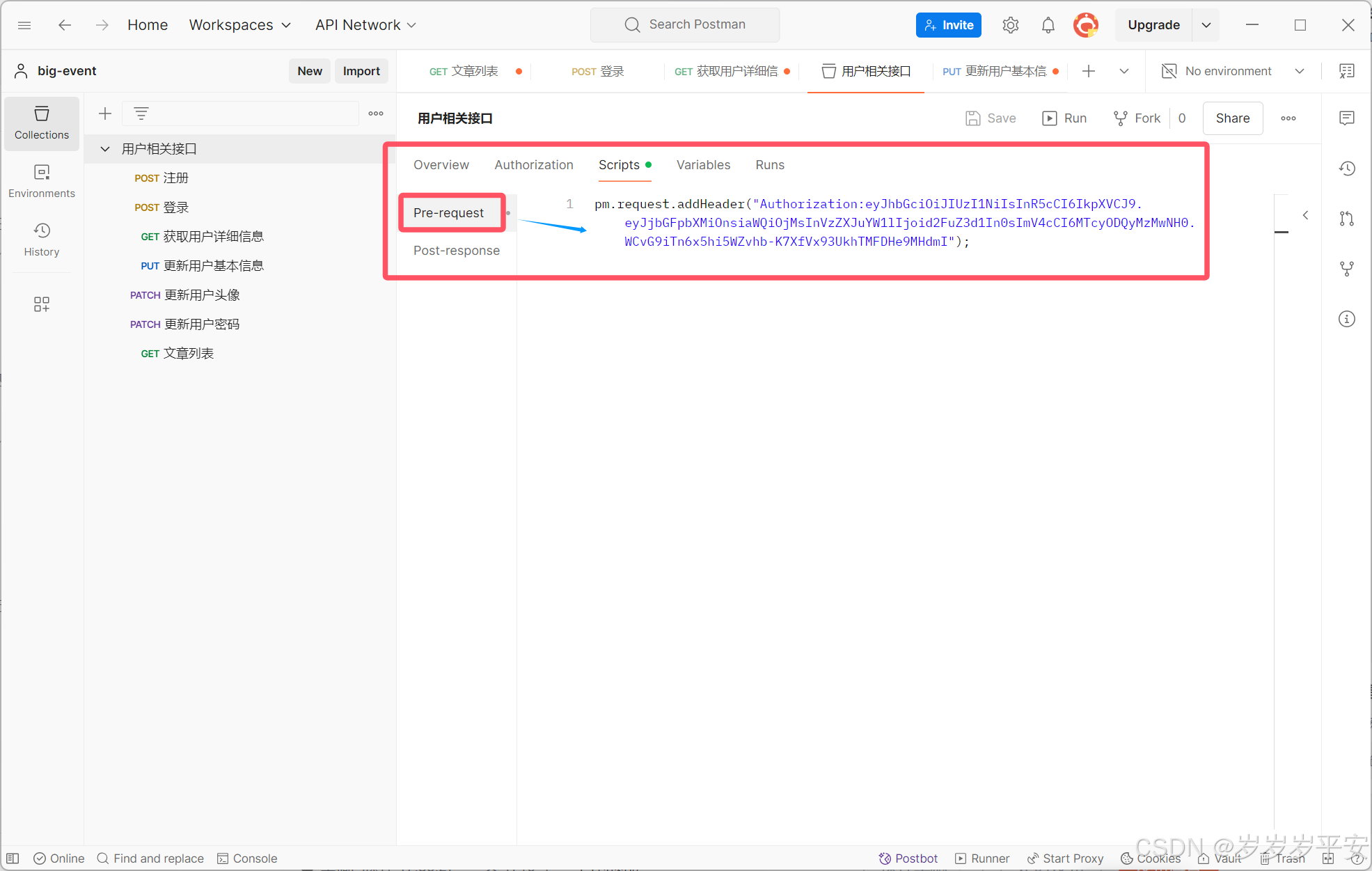Open History in the sidebar
This screenshot has height=871, width=1372.
click(42, 240)
